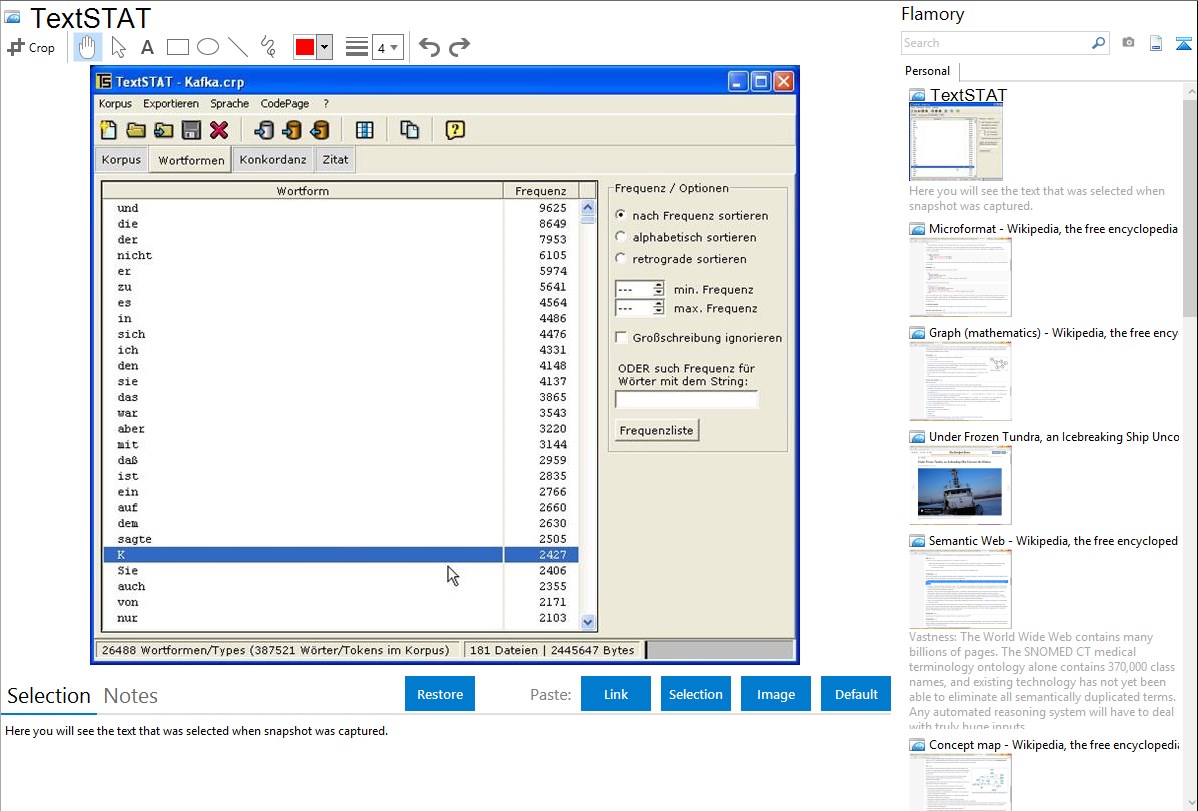
Task: Choose 'retrograde sortieren' radio option
Action: [x=621, y=259]
